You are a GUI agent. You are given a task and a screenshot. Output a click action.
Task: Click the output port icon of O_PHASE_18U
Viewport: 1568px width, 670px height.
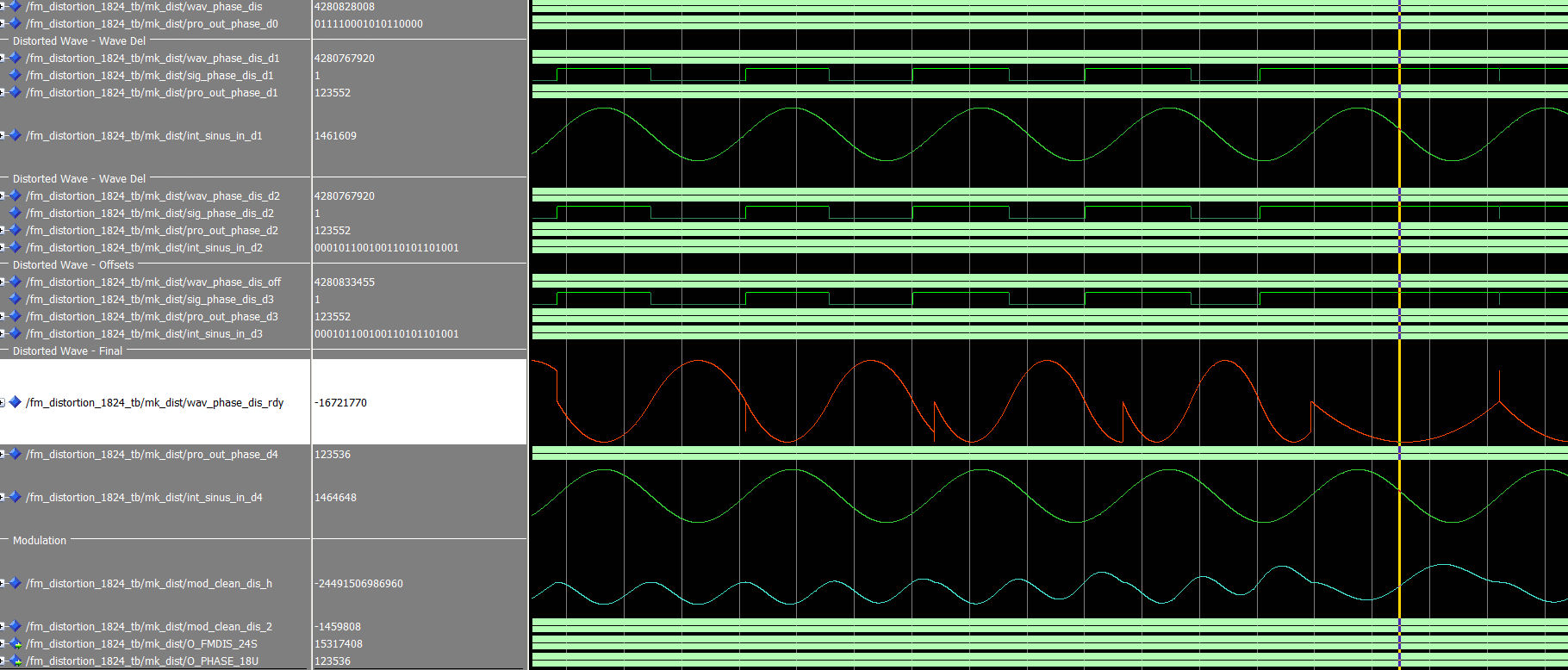coord(15,661)
